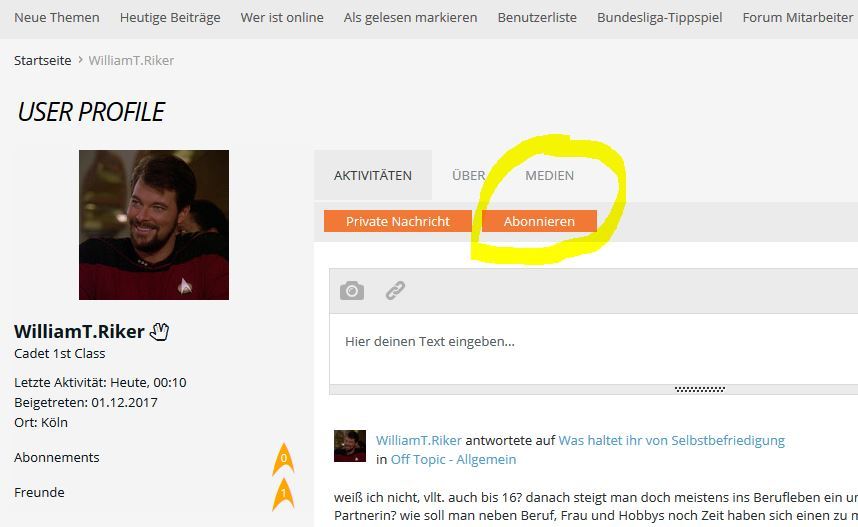Image resolution: width=858 pixels, height=527 pixels.
Task: Click the Freunde label in sidebar
Action: pos(39,493)
